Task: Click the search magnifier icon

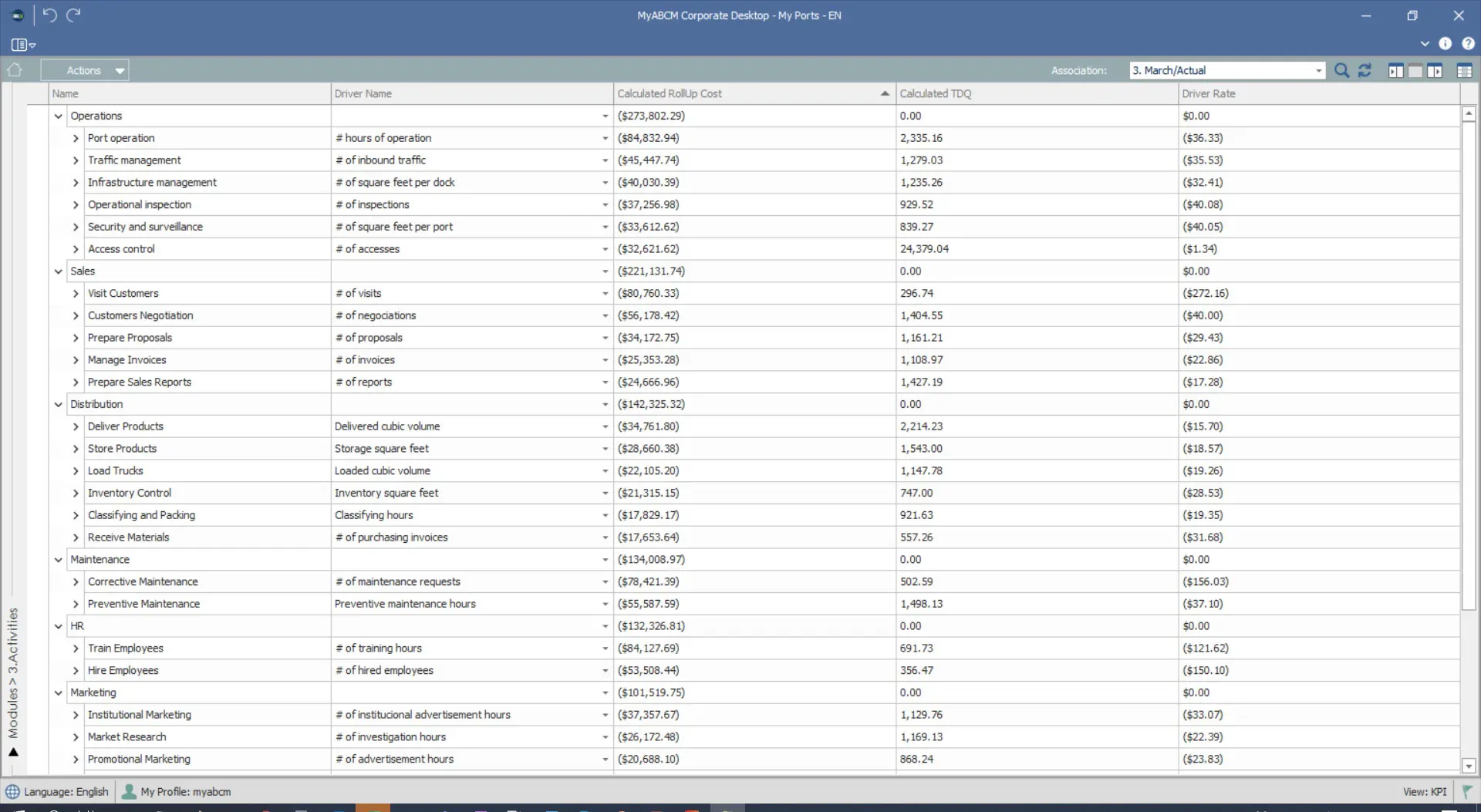Action: [1341, 70]
